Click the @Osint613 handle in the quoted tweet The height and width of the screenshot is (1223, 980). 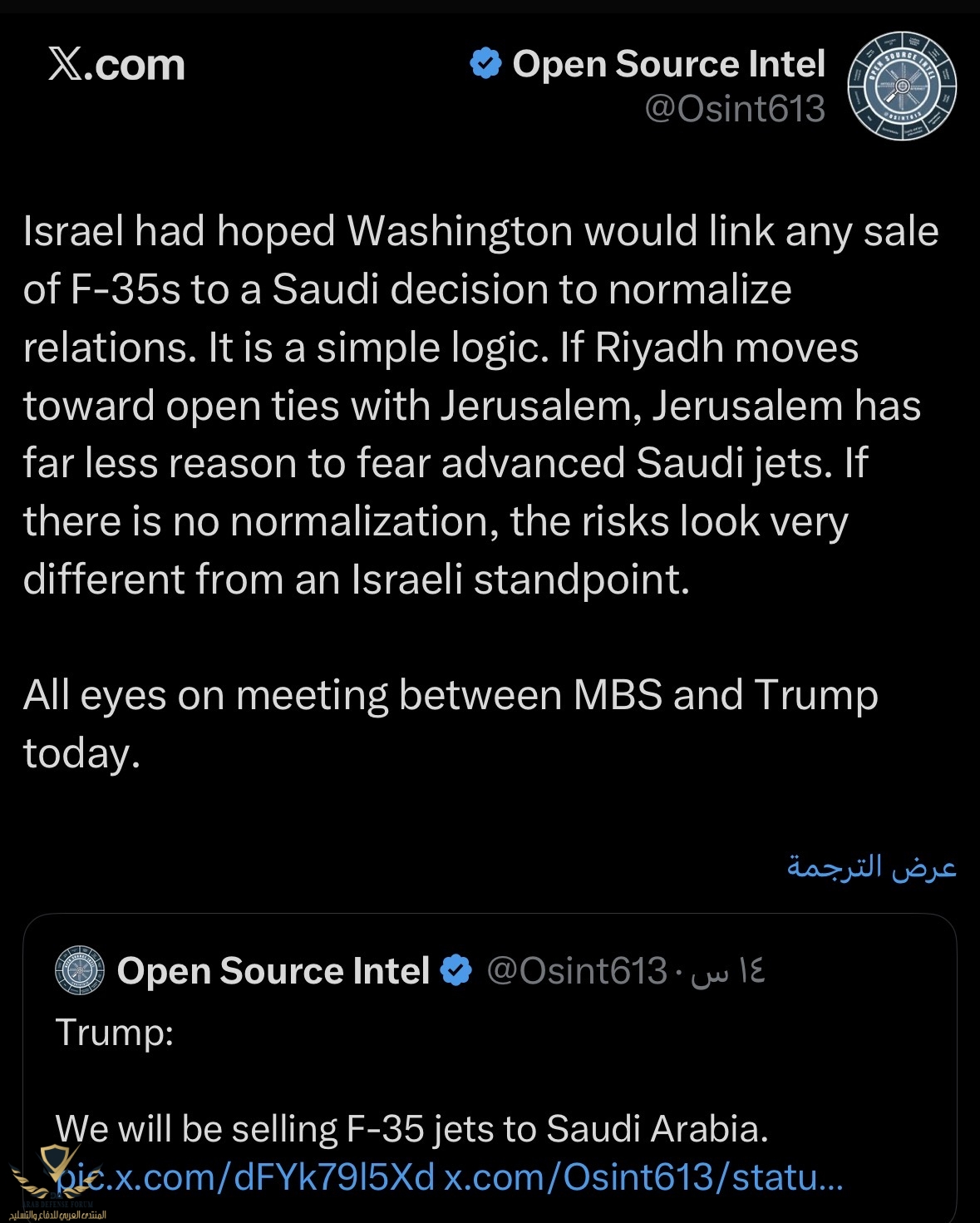(x=577, y=970)
